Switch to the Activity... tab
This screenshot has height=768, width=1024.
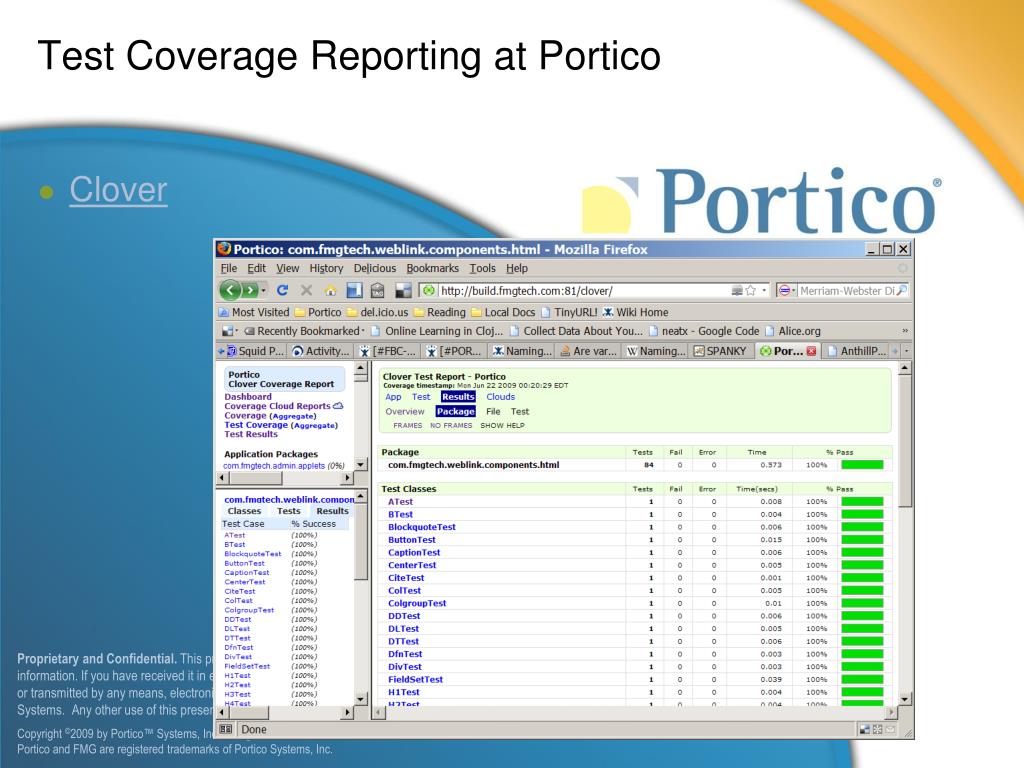click(321, 351)
